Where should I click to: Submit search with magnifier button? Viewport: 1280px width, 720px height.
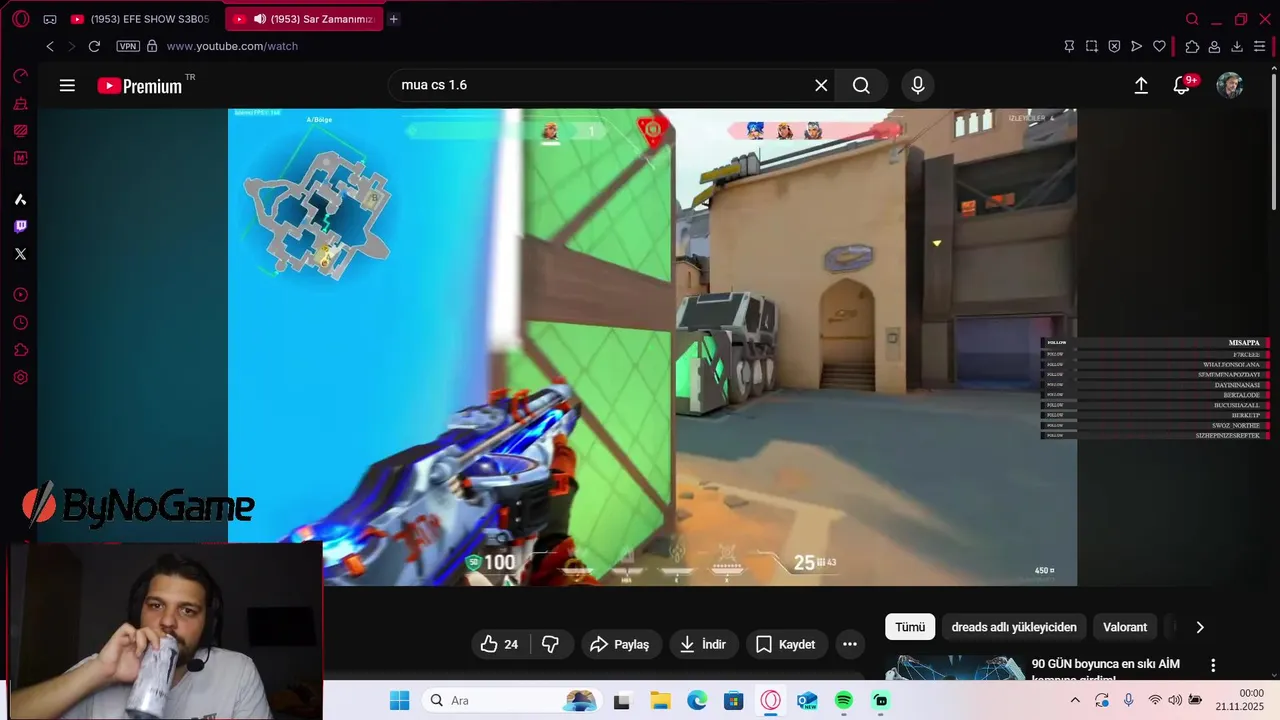(x=861, y=85)
